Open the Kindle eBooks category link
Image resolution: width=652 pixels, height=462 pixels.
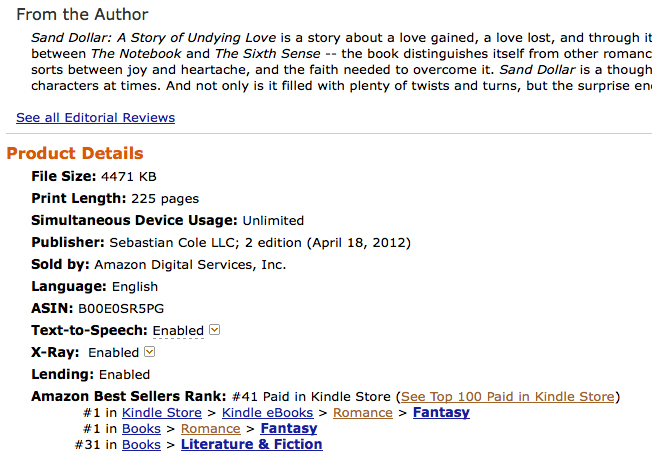coord(267,413)
